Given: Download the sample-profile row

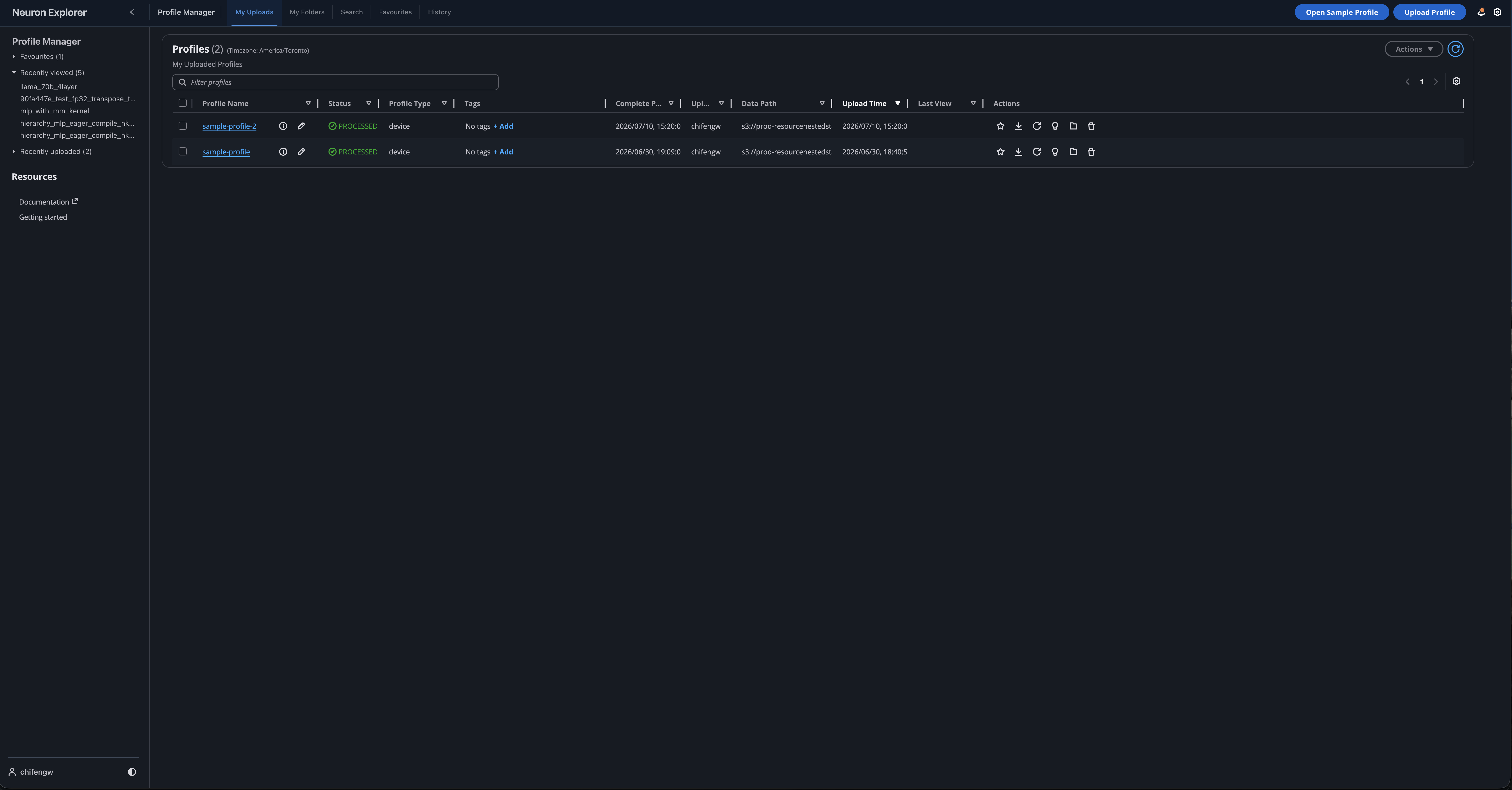Looking at the screenshot, I should click(1018, 152).
